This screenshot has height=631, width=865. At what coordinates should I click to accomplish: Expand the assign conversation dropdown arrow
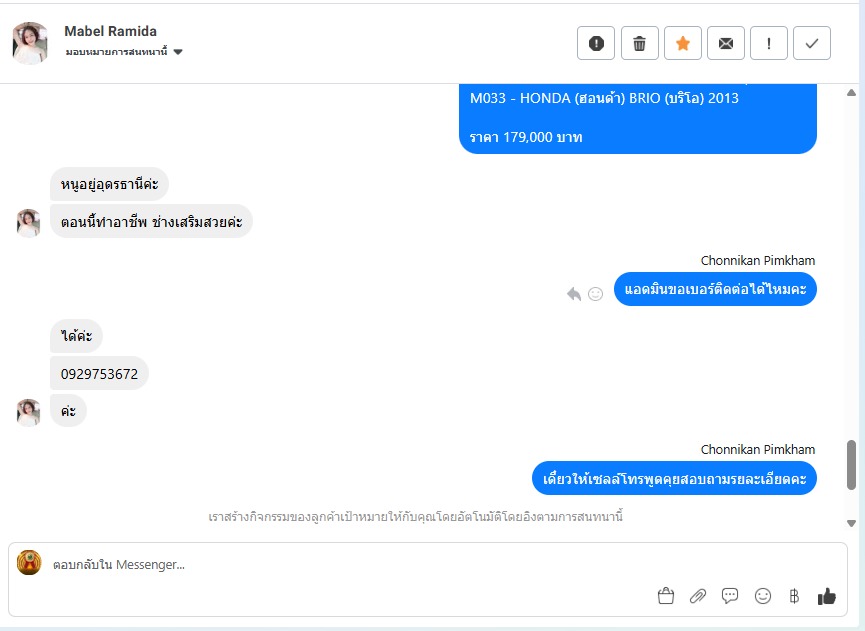178,52
